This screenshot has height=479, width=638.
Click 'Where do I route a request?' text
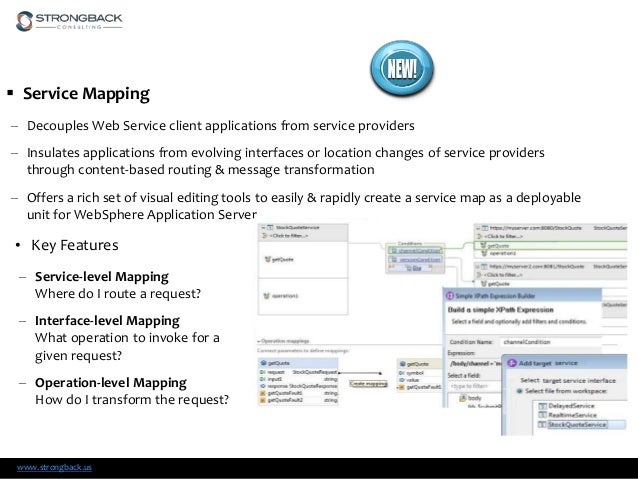coord(118,294)
